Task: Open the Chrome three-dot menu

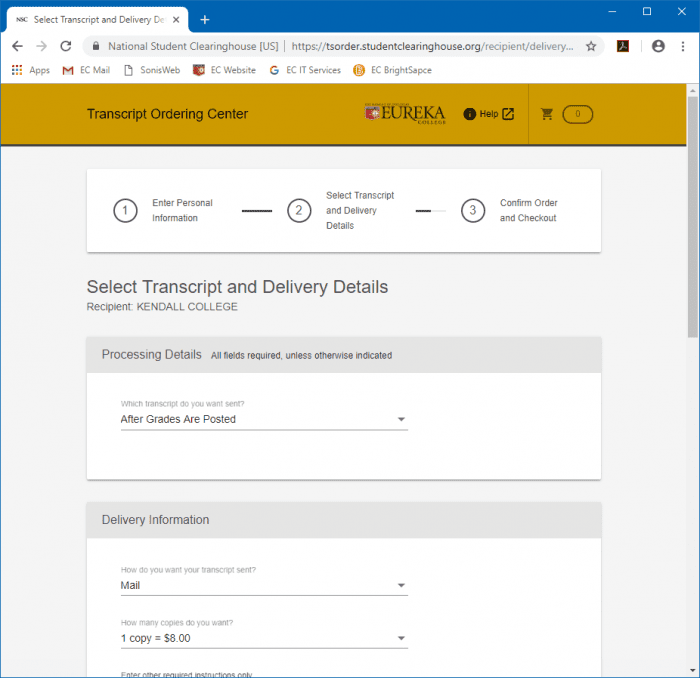Action: 683,46
